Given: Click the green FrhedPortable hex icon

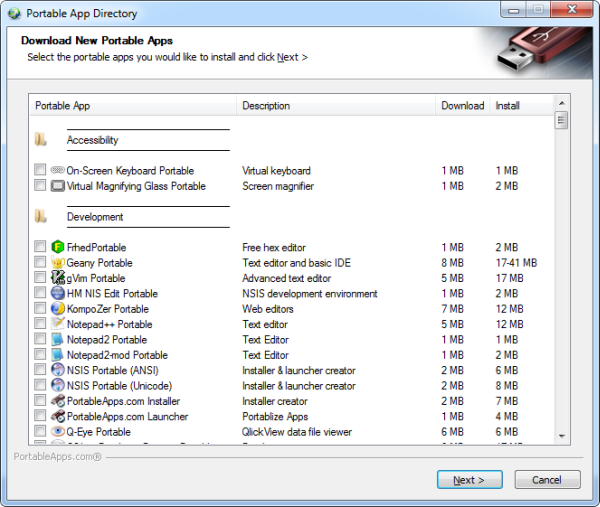Looking at the screenshot, I should click(x=57, y=247).
